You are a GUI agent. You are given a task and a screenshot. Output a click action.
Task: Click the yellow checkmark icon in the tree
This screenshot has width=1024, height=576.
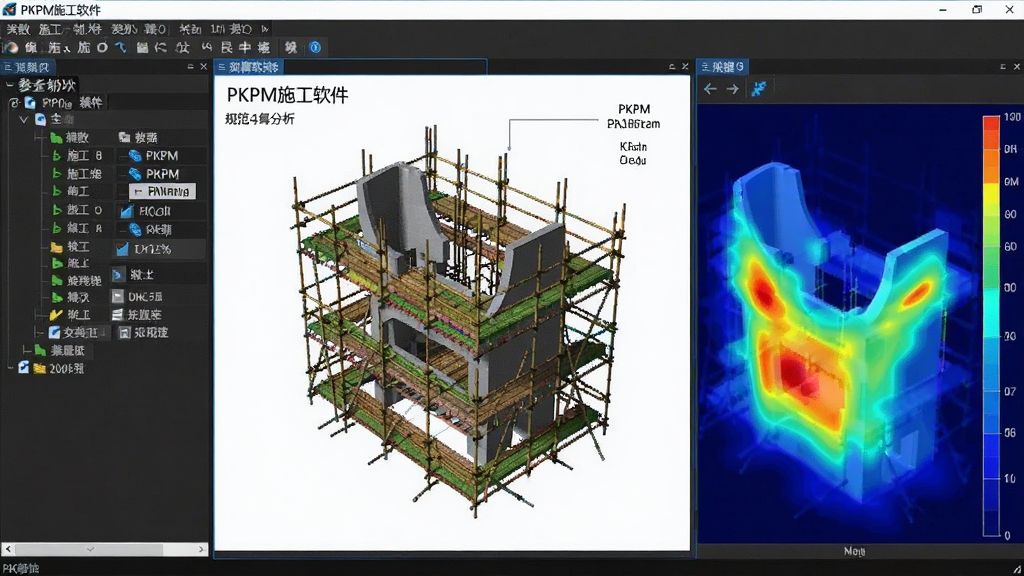(x=56, y=315)
